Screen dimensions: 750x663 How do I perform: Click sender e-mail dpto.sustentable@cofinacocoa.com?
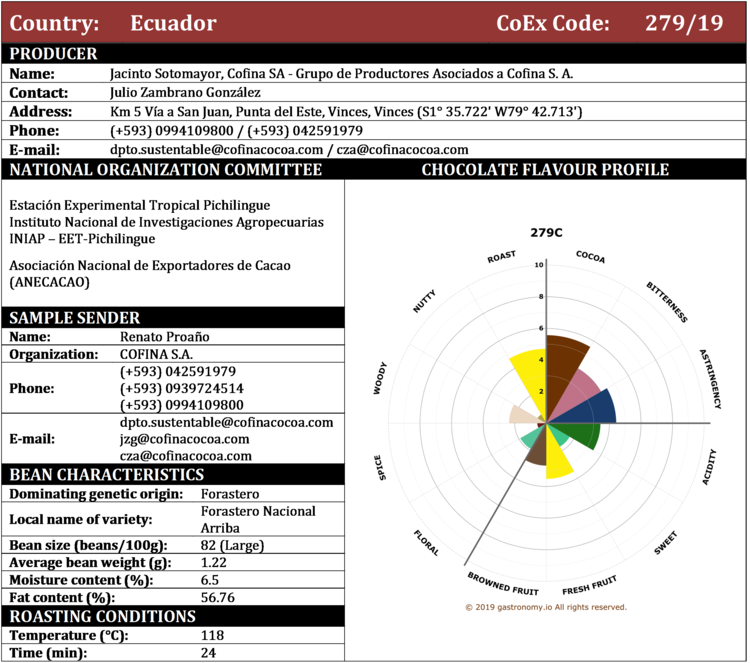(226, 422)
